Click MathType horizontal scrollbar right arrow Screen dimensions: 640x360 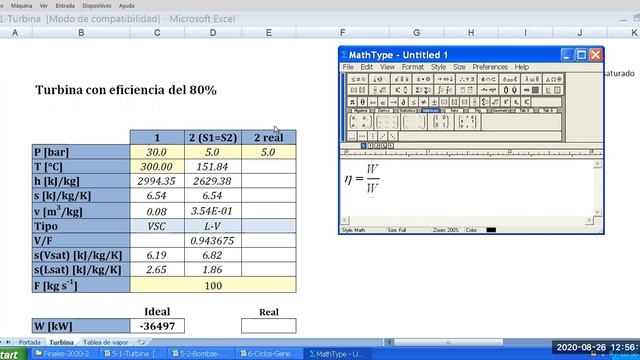point(589,220)
